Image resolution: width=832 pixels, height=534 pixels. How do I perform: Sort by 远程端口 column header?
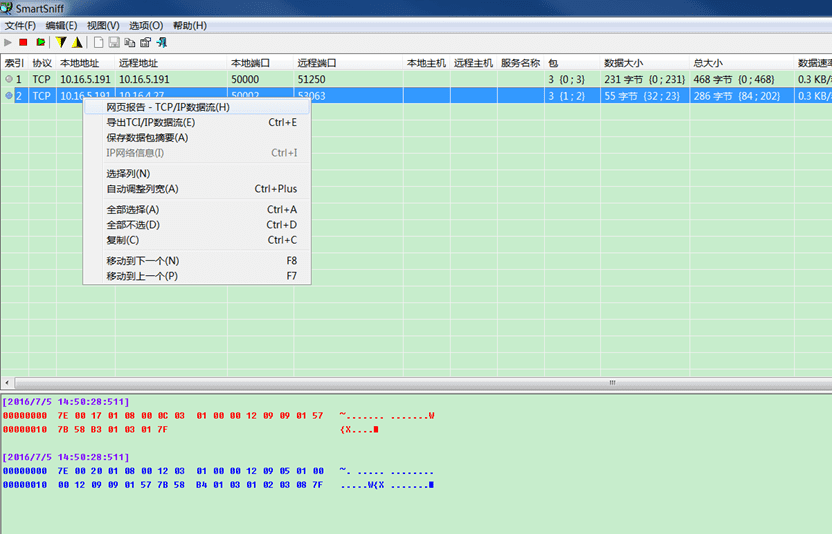click(348, 63)
